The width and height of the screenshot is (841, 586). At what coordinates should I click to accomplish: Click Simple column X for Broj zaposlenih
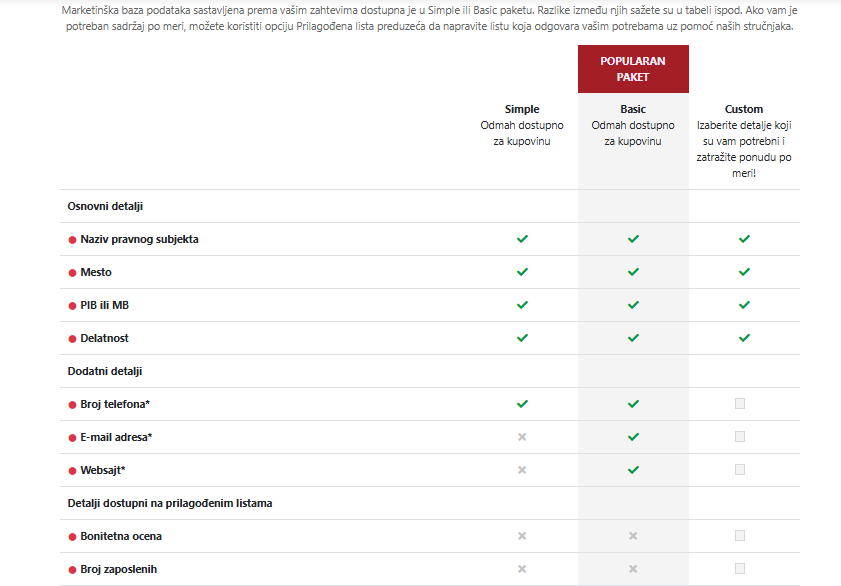[x=522, y=569]
